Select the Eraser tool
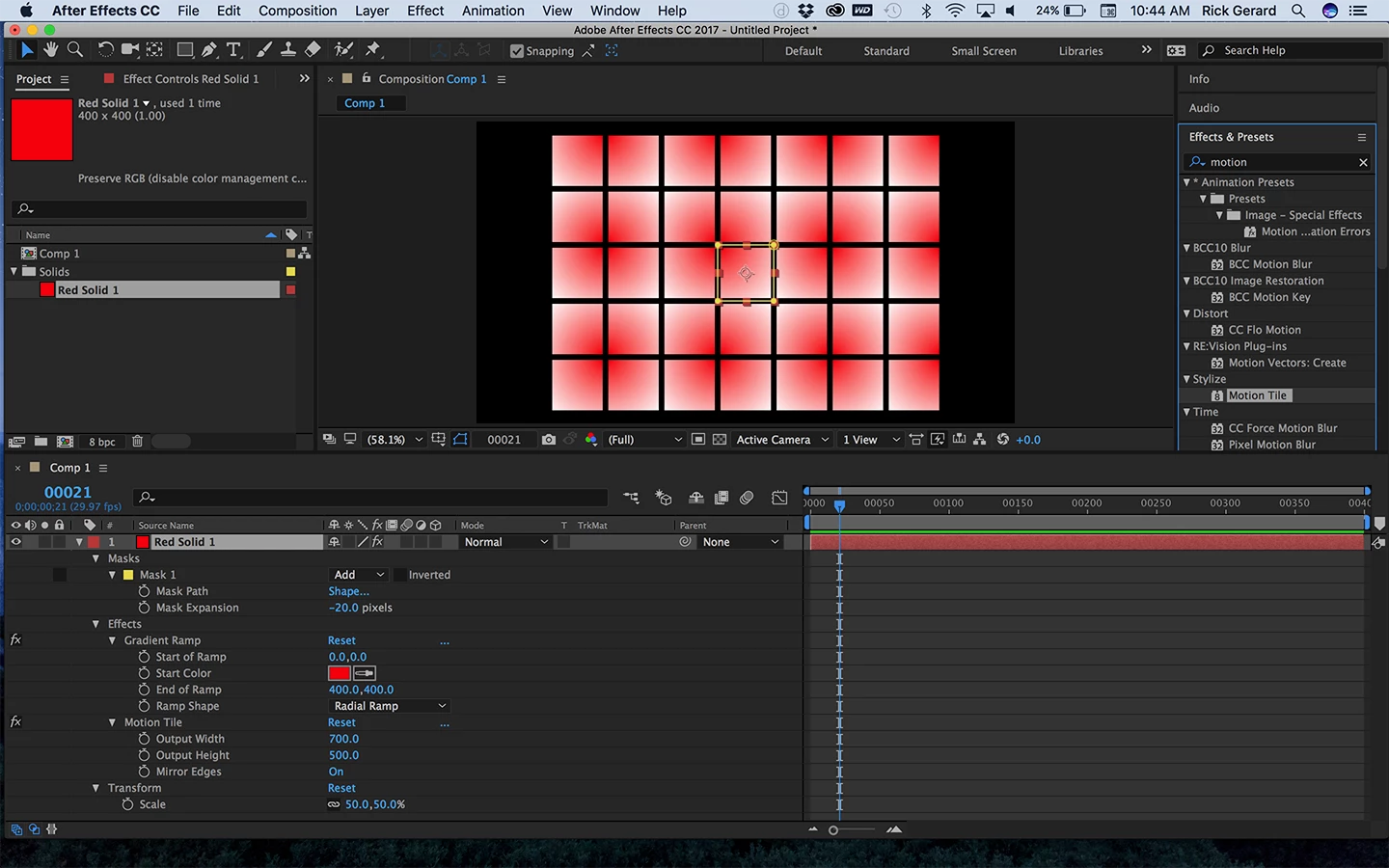The image size is (1389, 868). [x=313, y=49]
